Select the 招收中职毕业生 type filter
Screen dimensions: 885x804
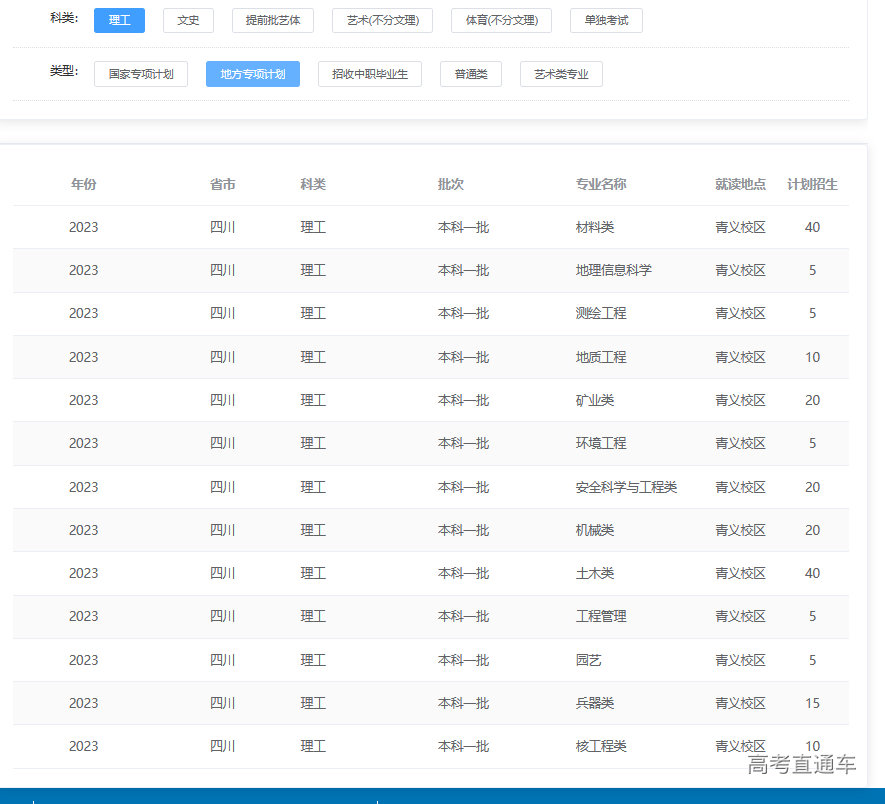point(370,74)
